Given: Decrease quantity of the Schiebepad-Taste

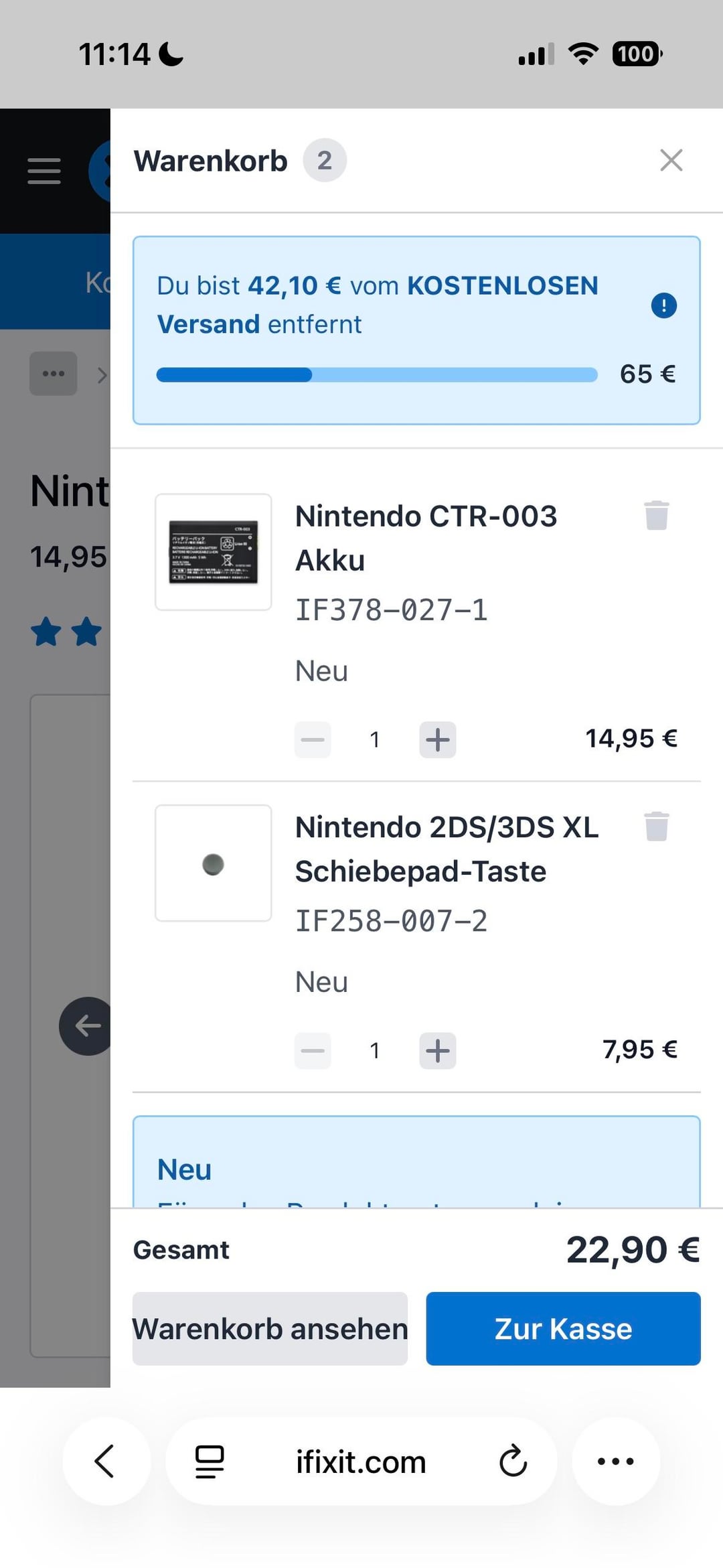Looking at the screenshot, I should [313, 1050].
